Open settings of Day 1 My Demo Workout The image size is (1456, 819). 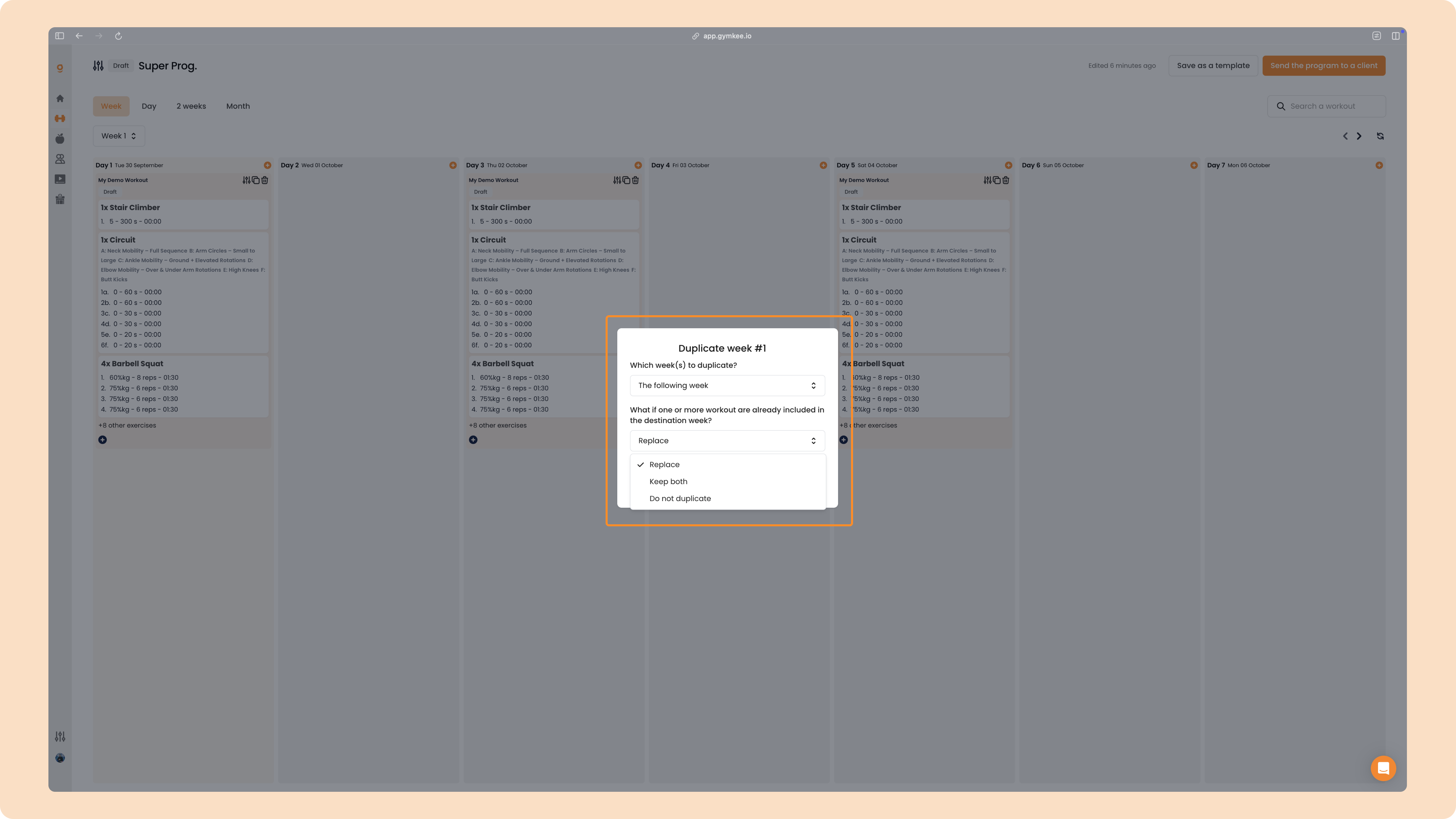point(246,180)
